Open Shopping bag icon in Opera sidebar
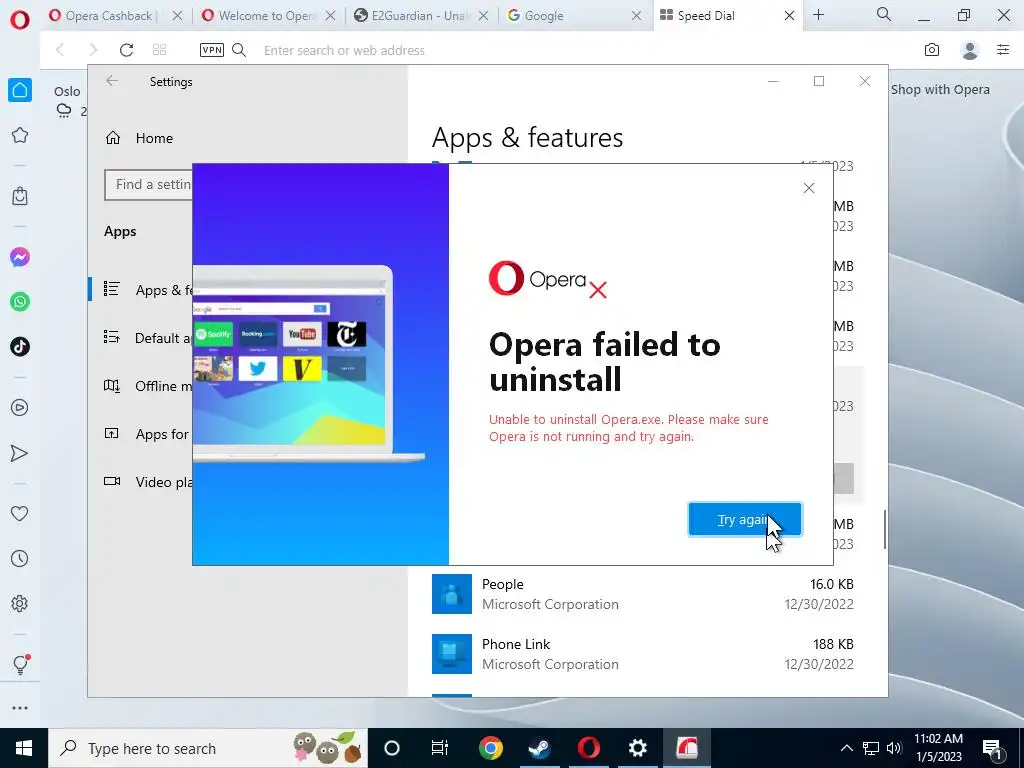Image resolution: width=1024 pixels, height=768 pixels. (x=20, y=196)
